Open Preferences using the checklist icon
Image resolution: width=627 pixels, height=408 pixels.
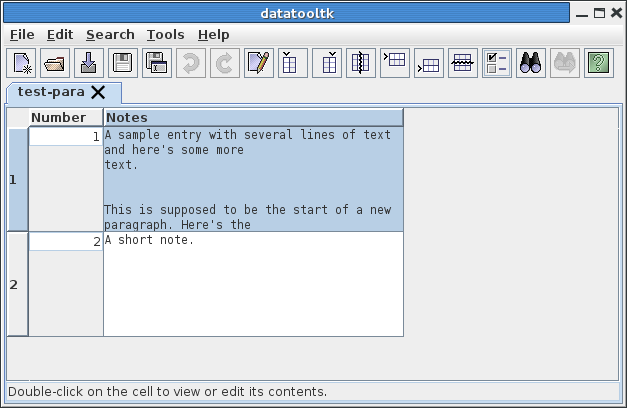496,63
